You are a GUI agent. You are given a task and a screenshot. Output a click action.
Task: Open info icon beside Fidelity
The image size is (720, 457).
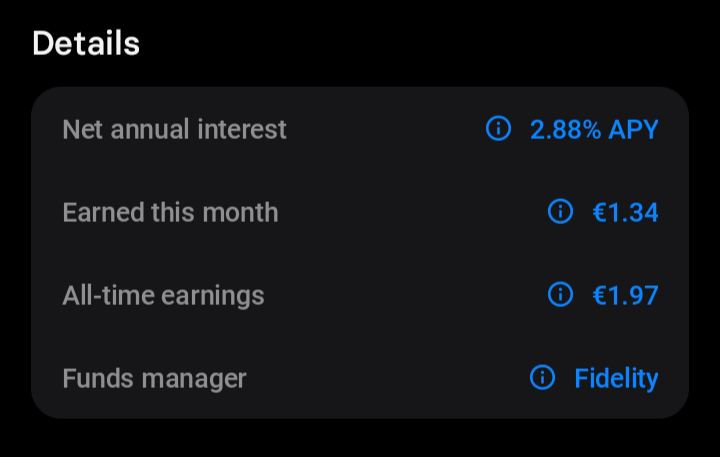[x=542, y=378]
